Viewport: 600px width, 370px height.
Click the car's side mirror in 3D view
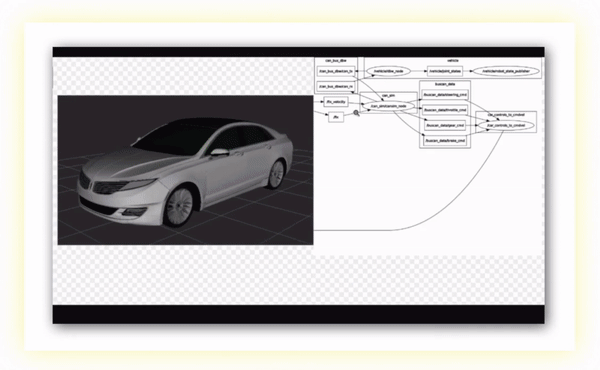tap(219, 152)
